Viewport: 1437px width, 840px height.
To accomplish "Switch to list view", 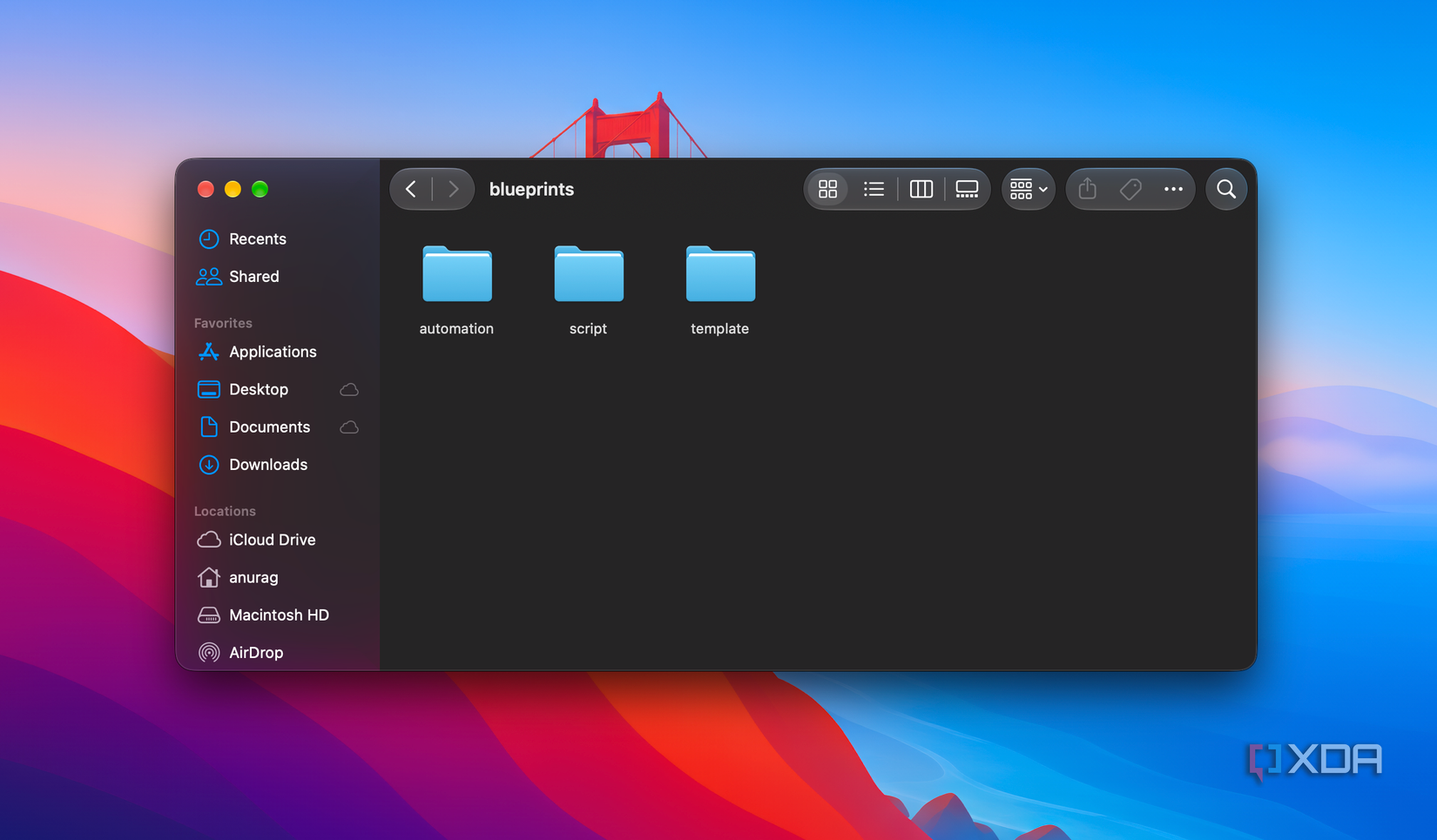I will tap(874, 189).
